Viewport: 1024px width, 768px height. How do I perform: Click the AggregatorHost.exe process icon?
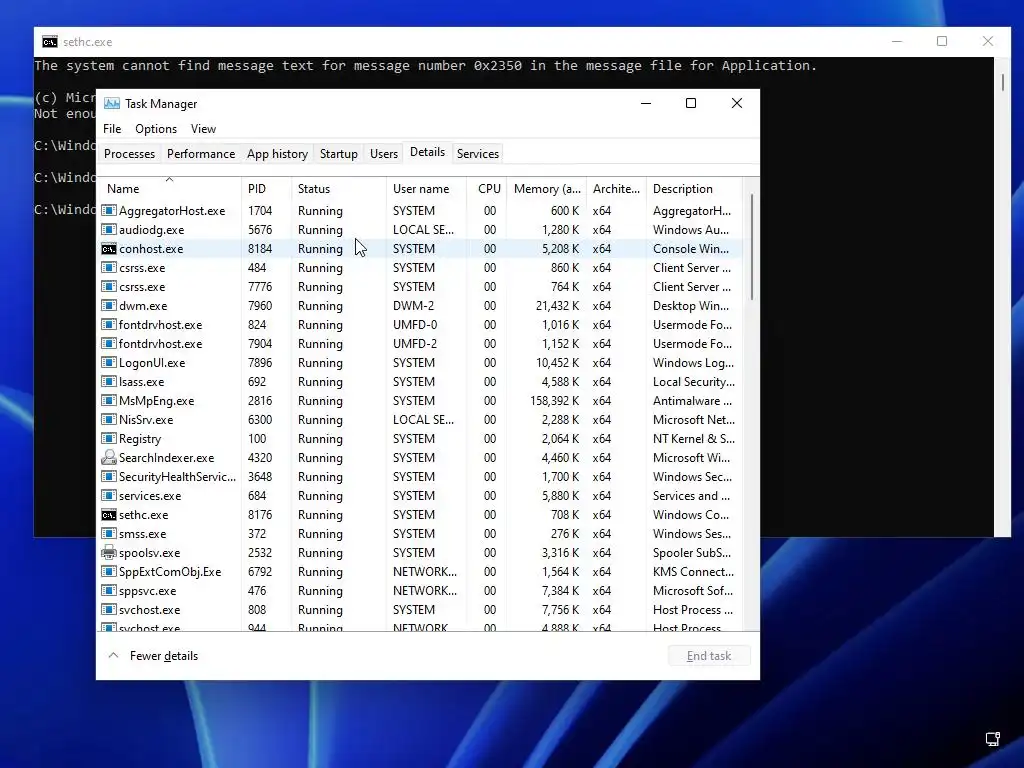click(108, 211)
